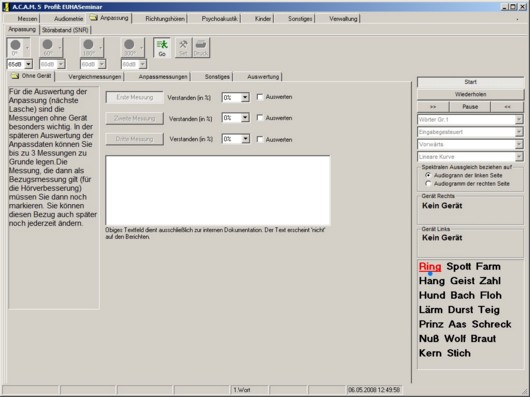Screen dimensions: 530x397
Task: Open Verstanden percent dropdown for Zweite Messung
Action: (245, 118)
